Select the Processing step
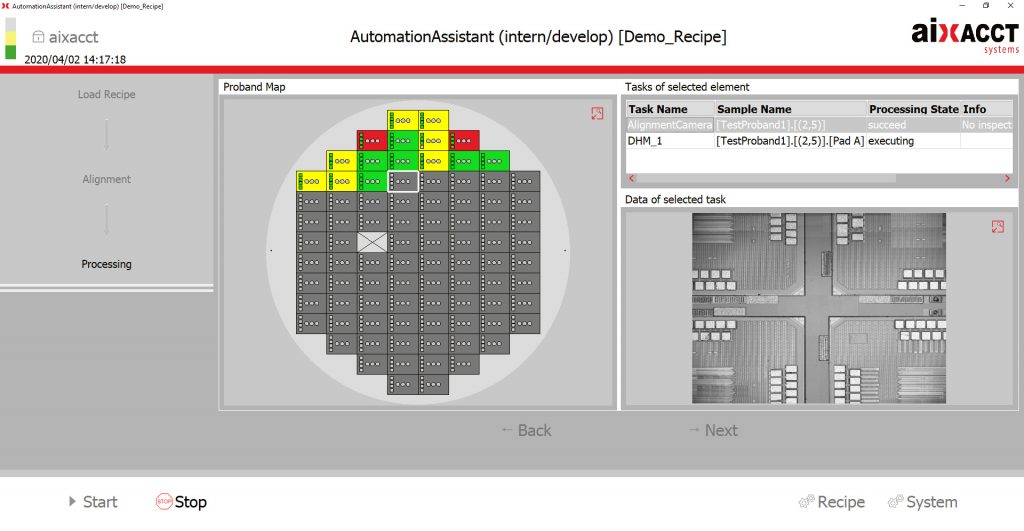 click(x=106, y=264)
